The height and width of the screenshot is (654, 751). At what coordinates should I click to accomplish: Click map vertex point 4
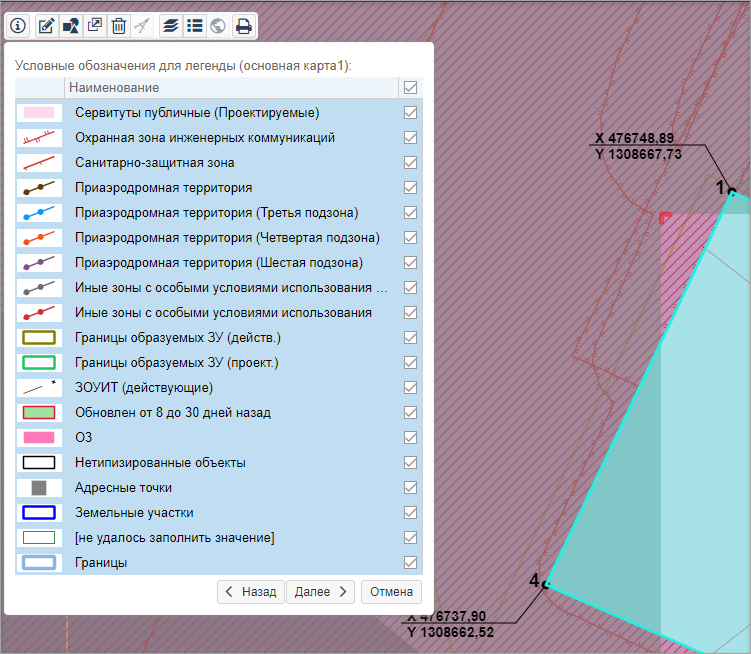coord(546,585)
